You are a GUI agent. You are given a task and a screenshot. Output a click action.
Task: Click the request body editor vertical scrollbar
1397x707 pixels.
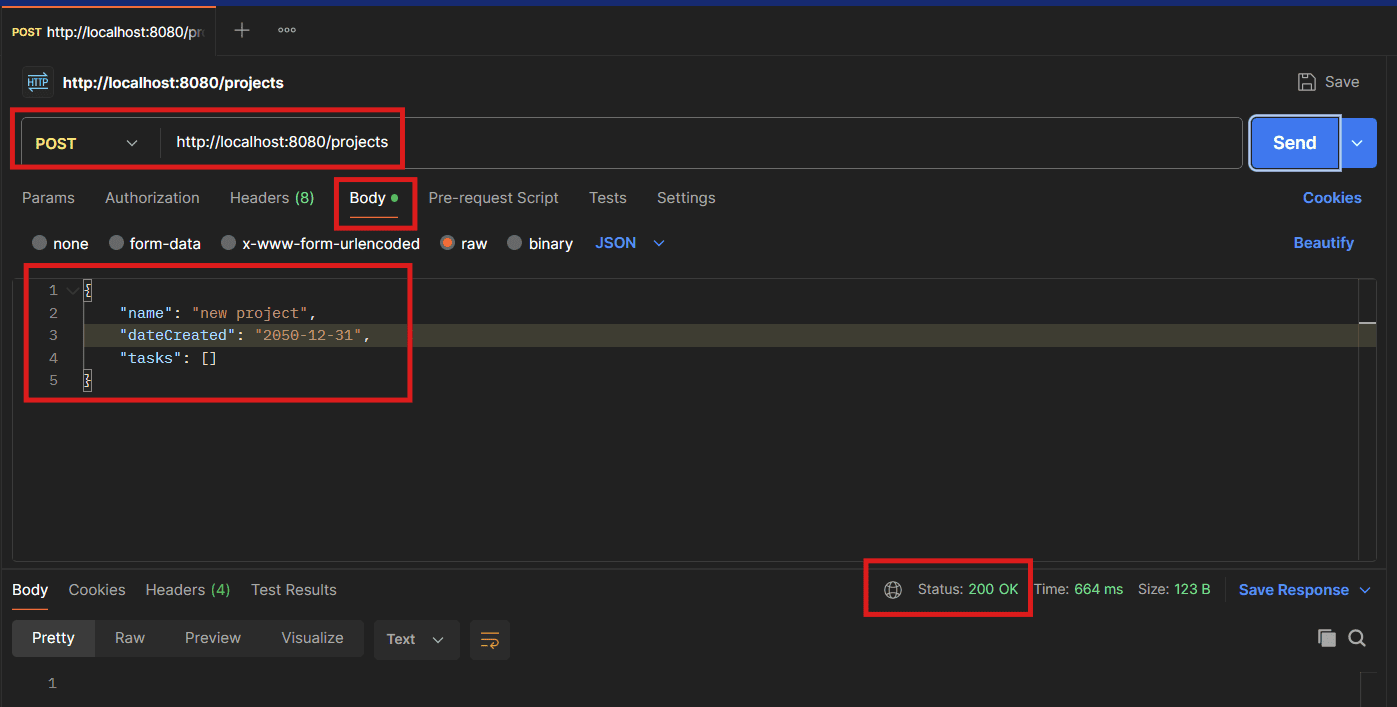pos(1368,420)
